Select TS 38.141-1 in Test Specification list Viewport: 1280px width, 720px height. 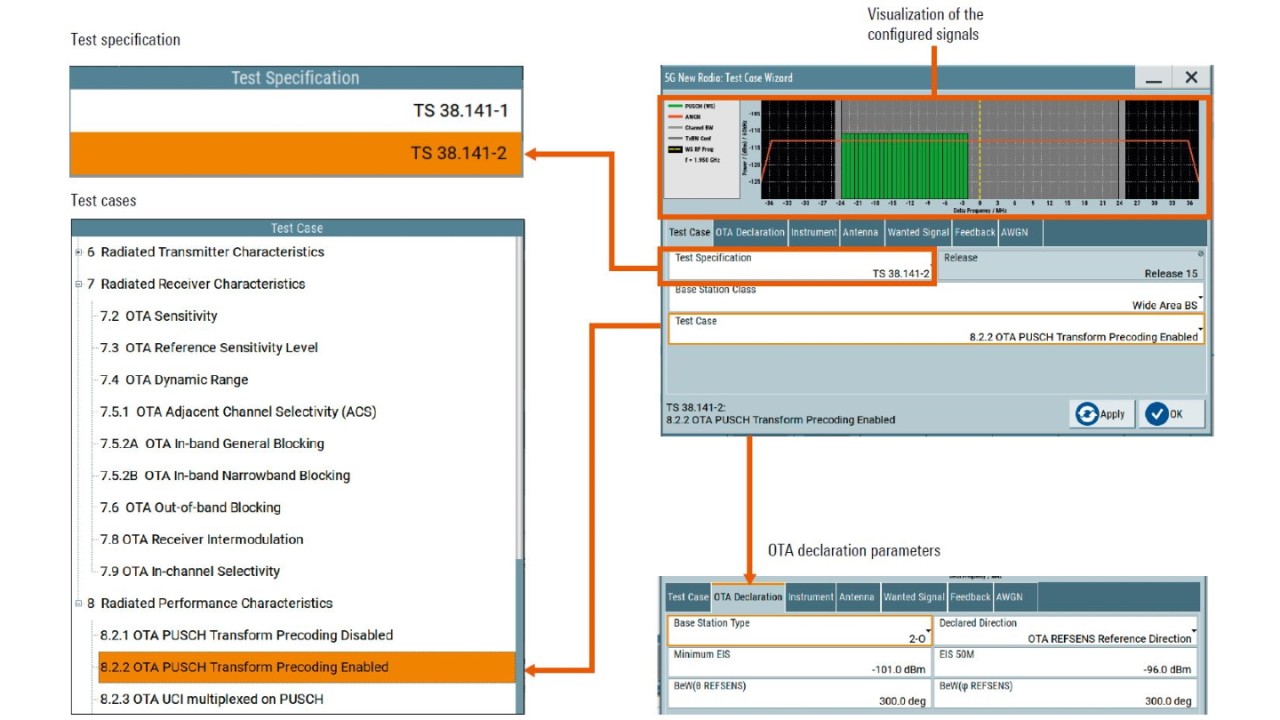click(x=296, y=111)
